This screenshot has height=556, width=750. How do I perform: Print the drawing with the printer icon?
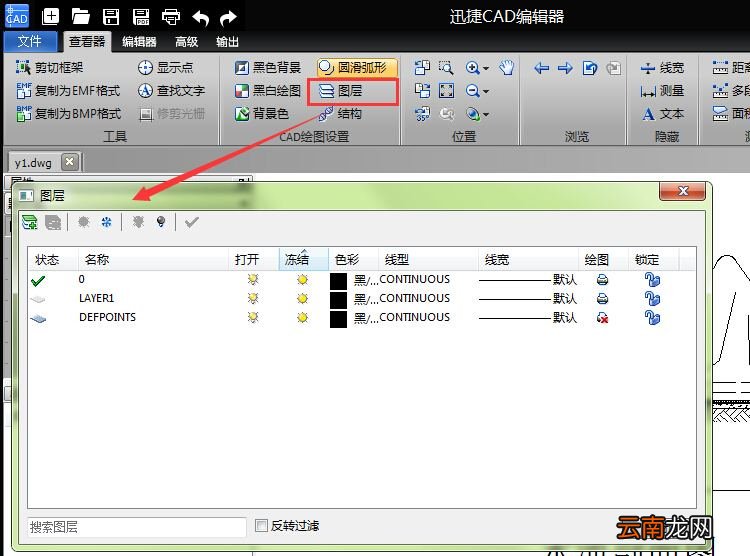click(x=171, y=17)
